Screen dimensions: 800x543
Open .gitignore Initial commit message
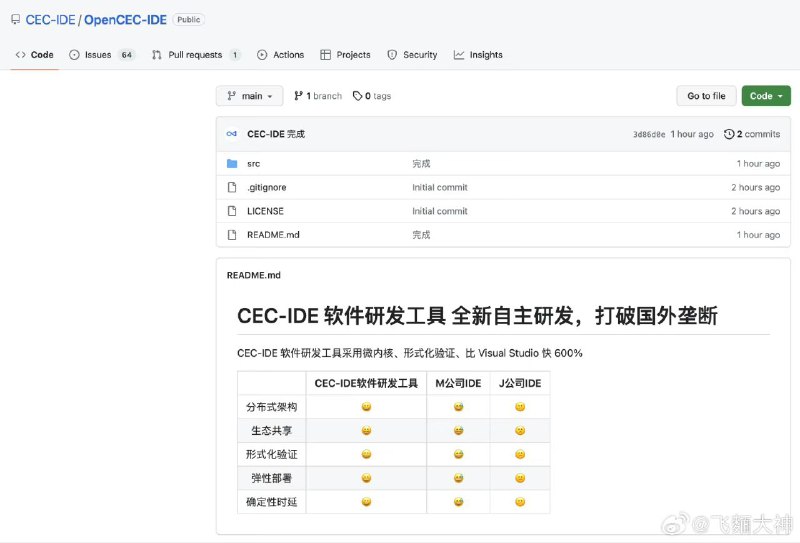click(440, 187)
